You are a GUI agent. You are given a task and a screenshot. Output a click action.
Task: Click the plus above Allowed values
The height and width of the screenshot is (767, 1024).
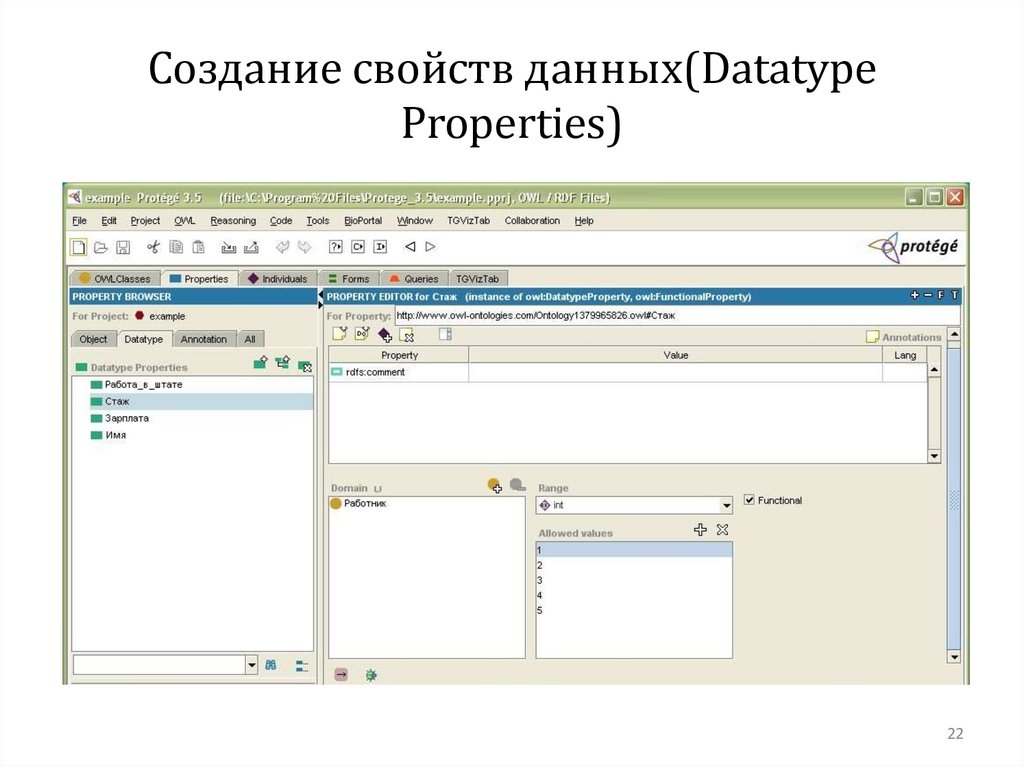tap(700, 529)
